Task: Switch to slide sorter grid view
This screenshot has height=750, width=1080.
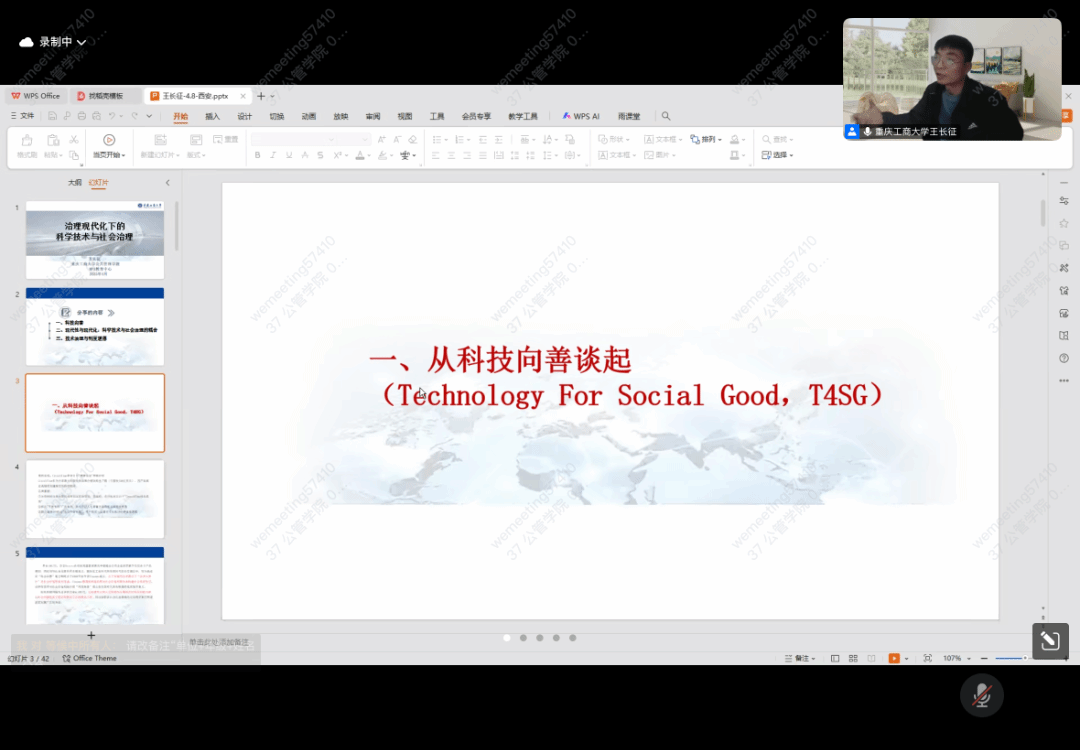Action: 853,658
